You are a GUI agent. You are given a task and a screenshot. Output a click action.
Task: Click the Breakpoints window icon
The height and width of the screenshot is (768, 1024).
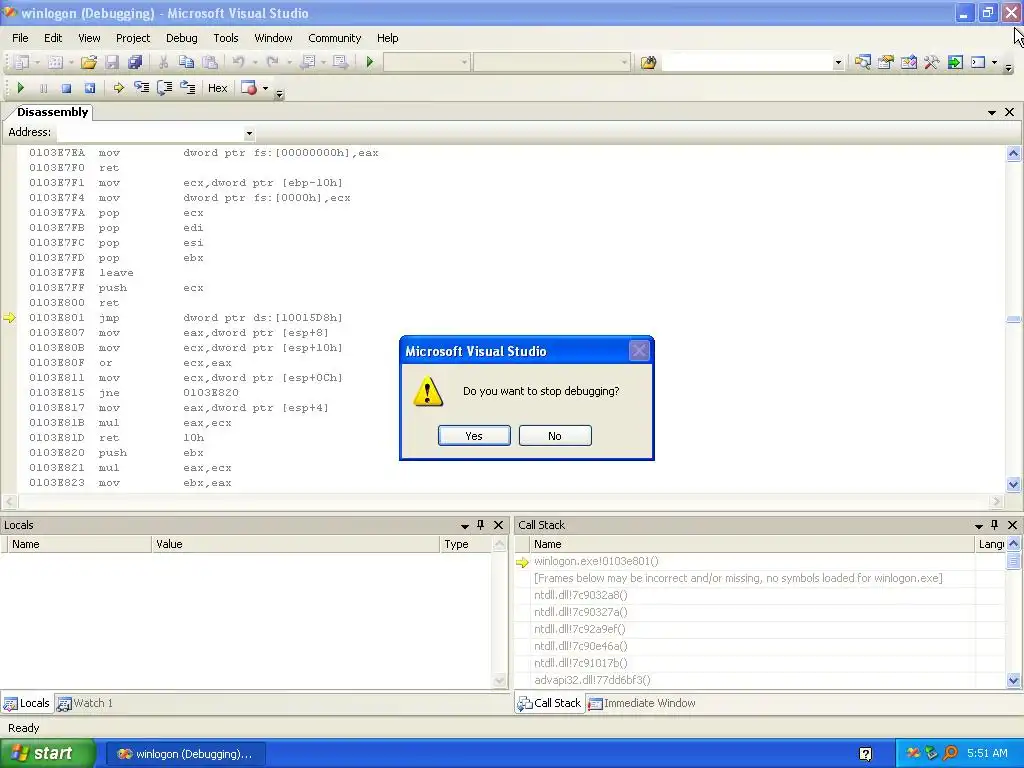tap(249, 88)
